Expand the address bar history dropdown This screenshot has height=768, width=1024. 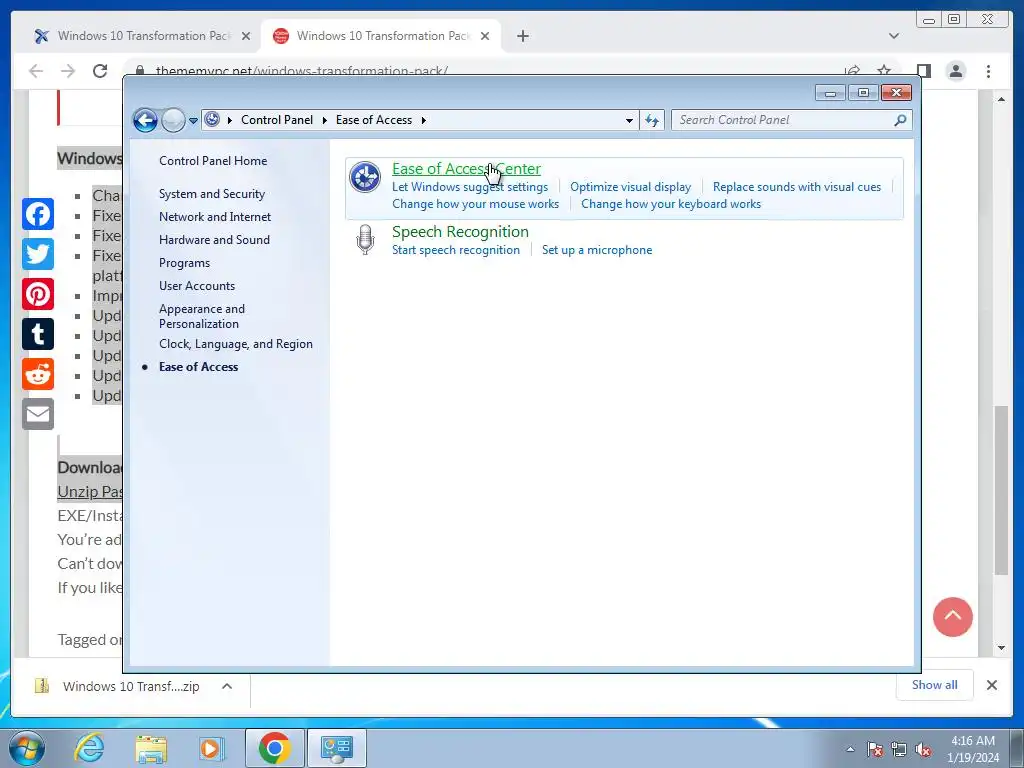click(x=629, y=120)
